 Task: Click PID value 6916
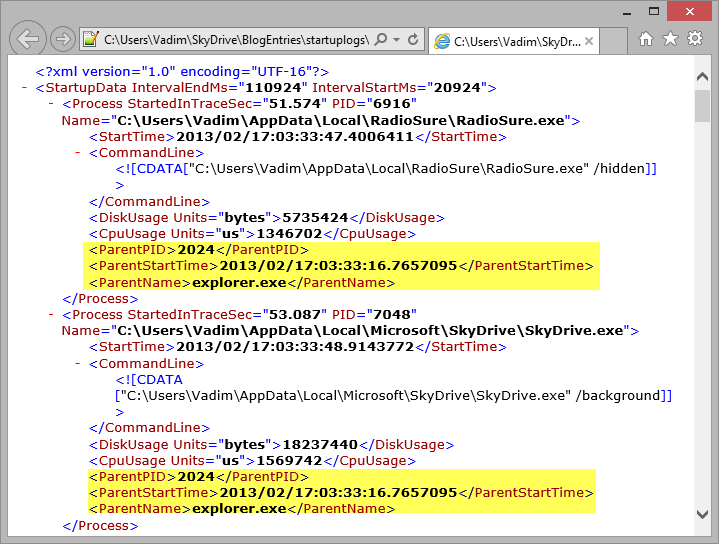point(392,104)
